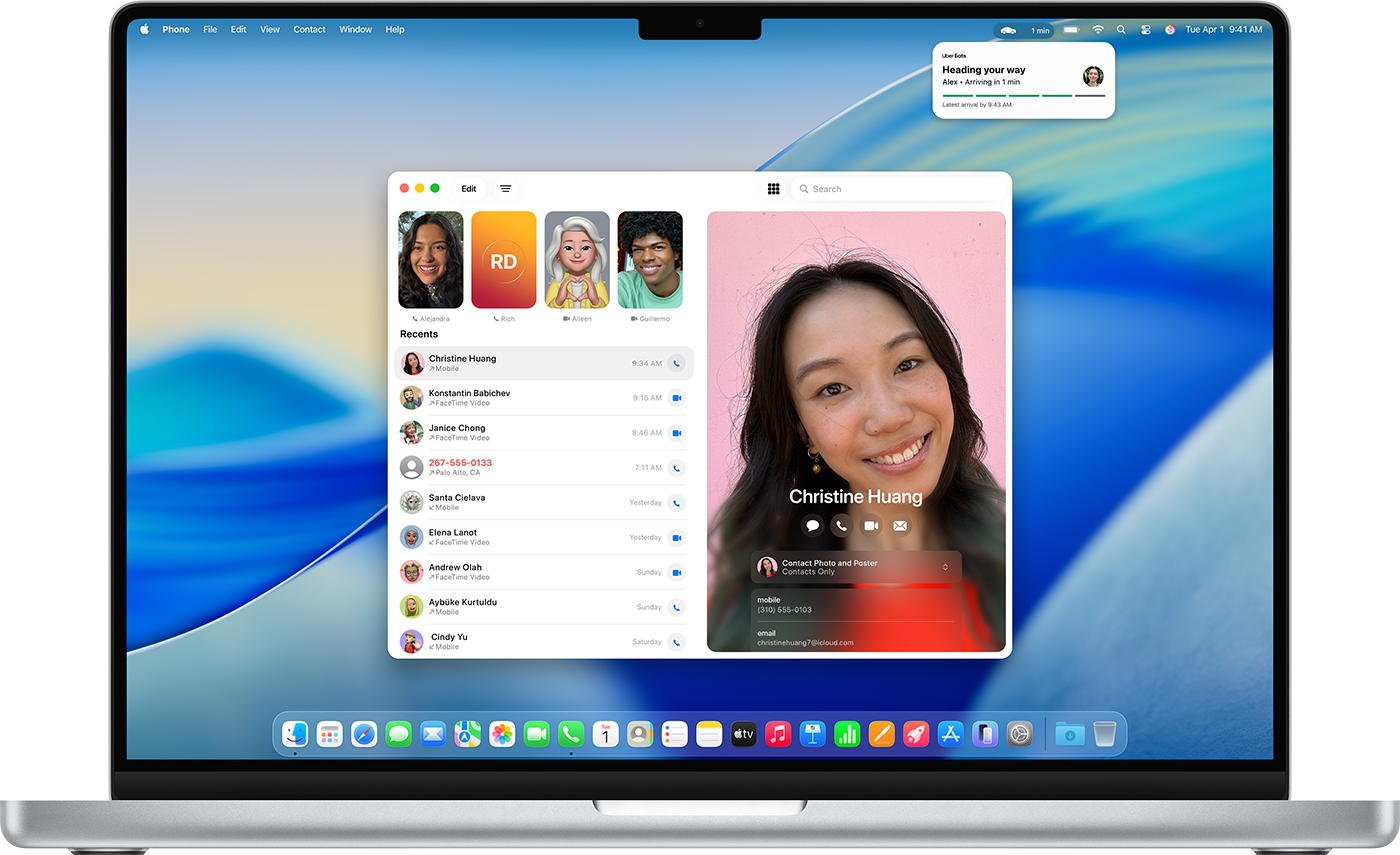1400x855 pixels.
Task: Click the Search field
Action: 900,189
